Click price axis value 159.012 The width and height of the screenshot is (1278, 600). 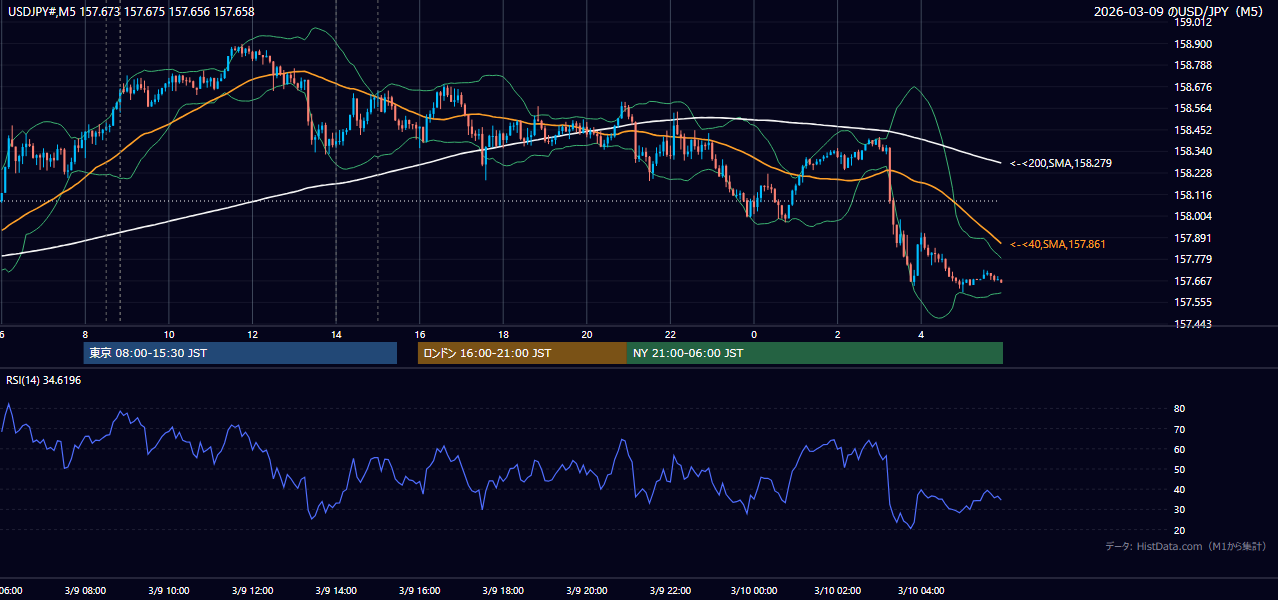[1193, 22]
